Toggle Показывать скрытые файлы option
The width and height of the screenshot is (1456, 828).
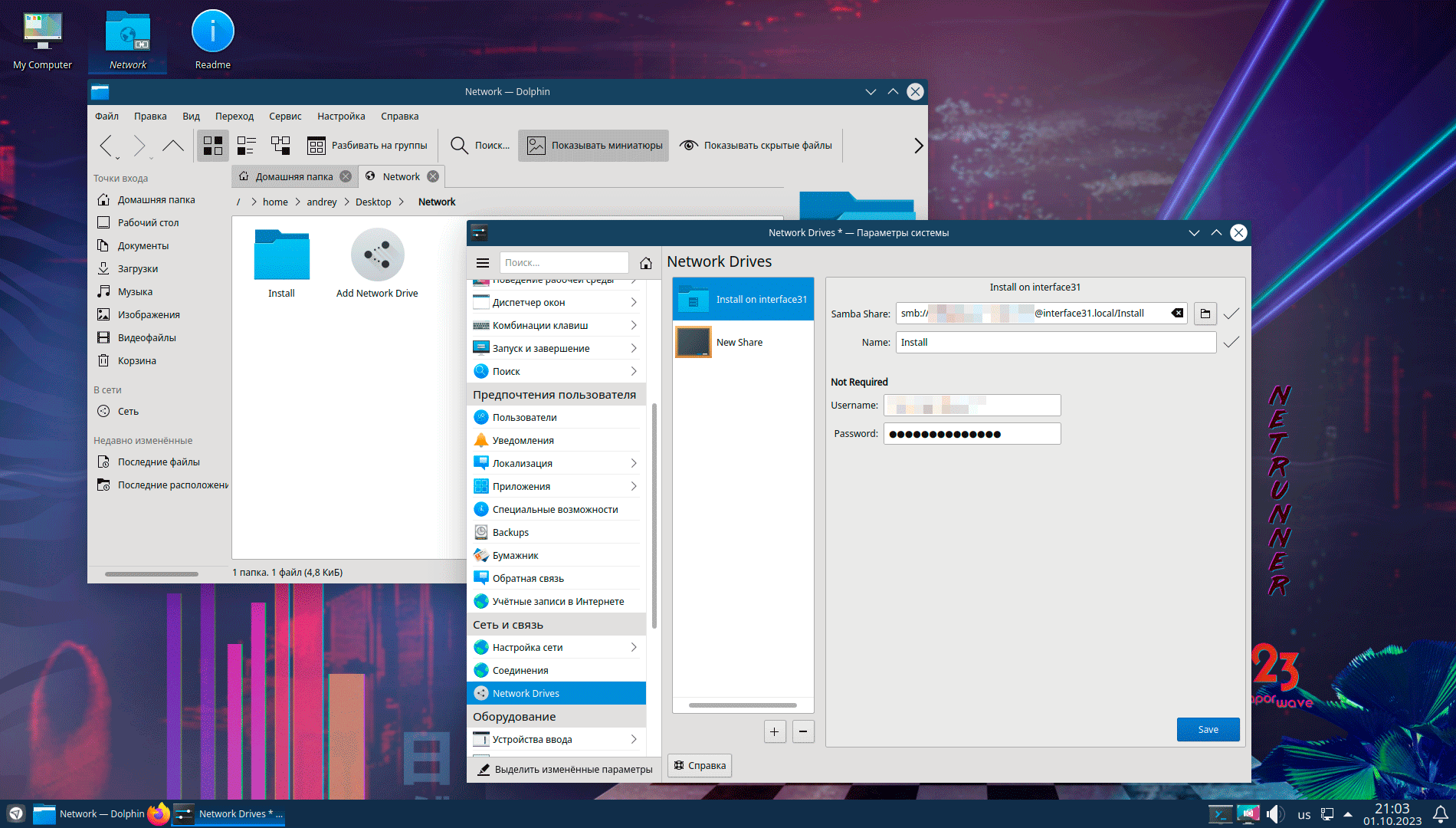pyautogui.click(x=756, y=146)
